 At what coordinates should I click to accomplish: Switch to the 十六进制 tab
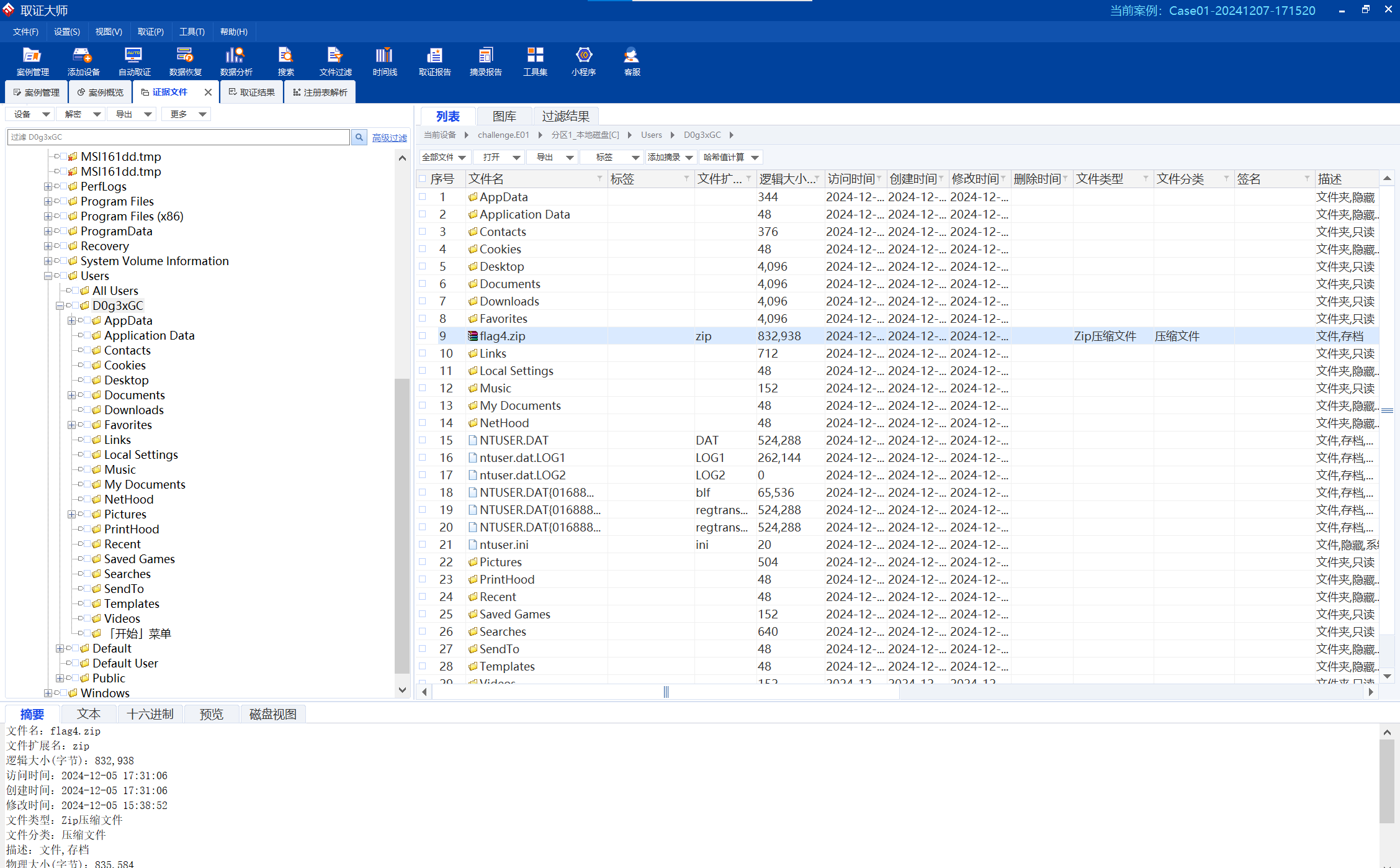[x=150, y=714]
